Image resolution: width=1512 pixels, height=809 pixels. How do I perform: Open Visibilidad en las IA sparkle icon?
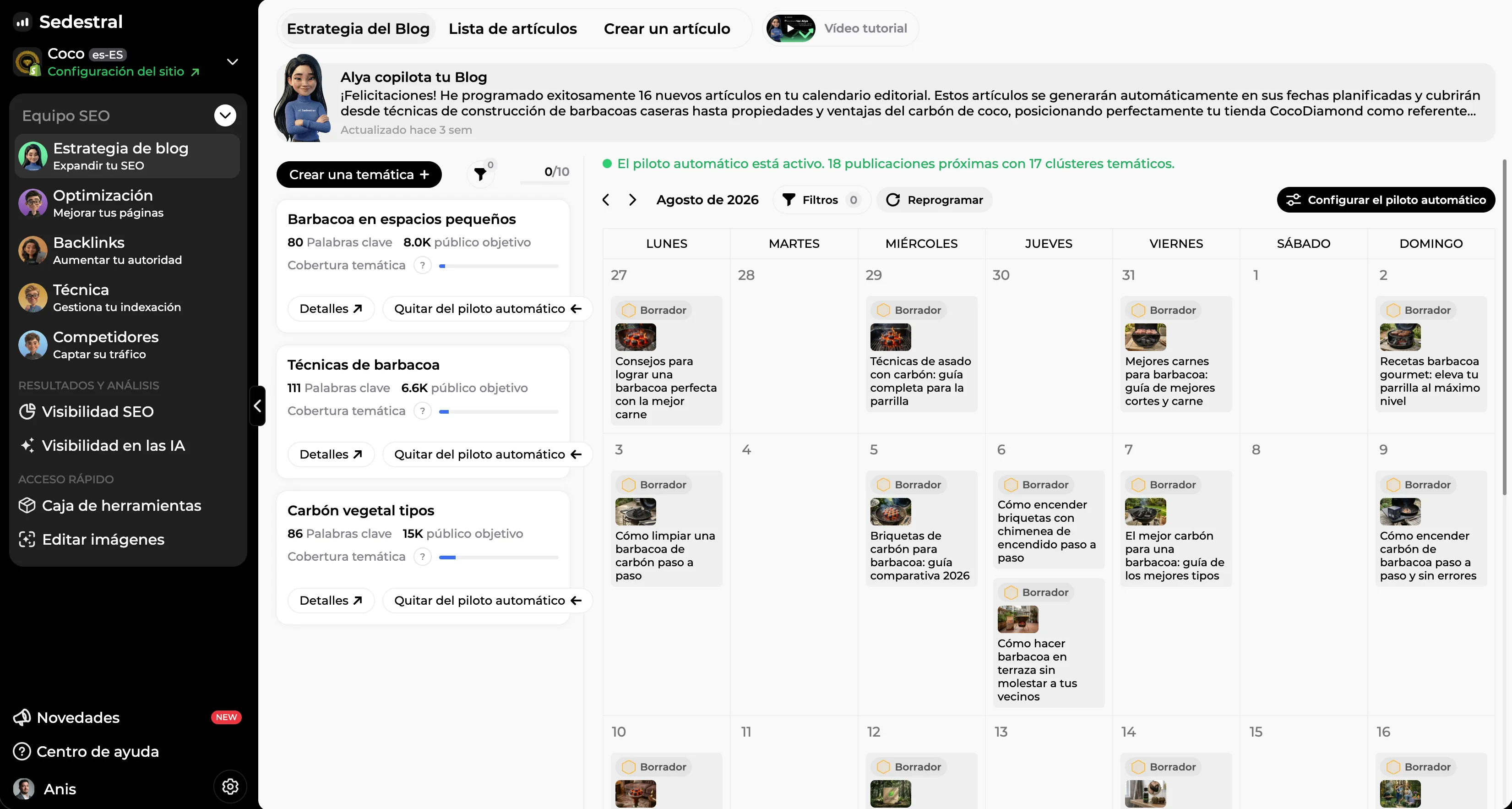pos(27,446)
